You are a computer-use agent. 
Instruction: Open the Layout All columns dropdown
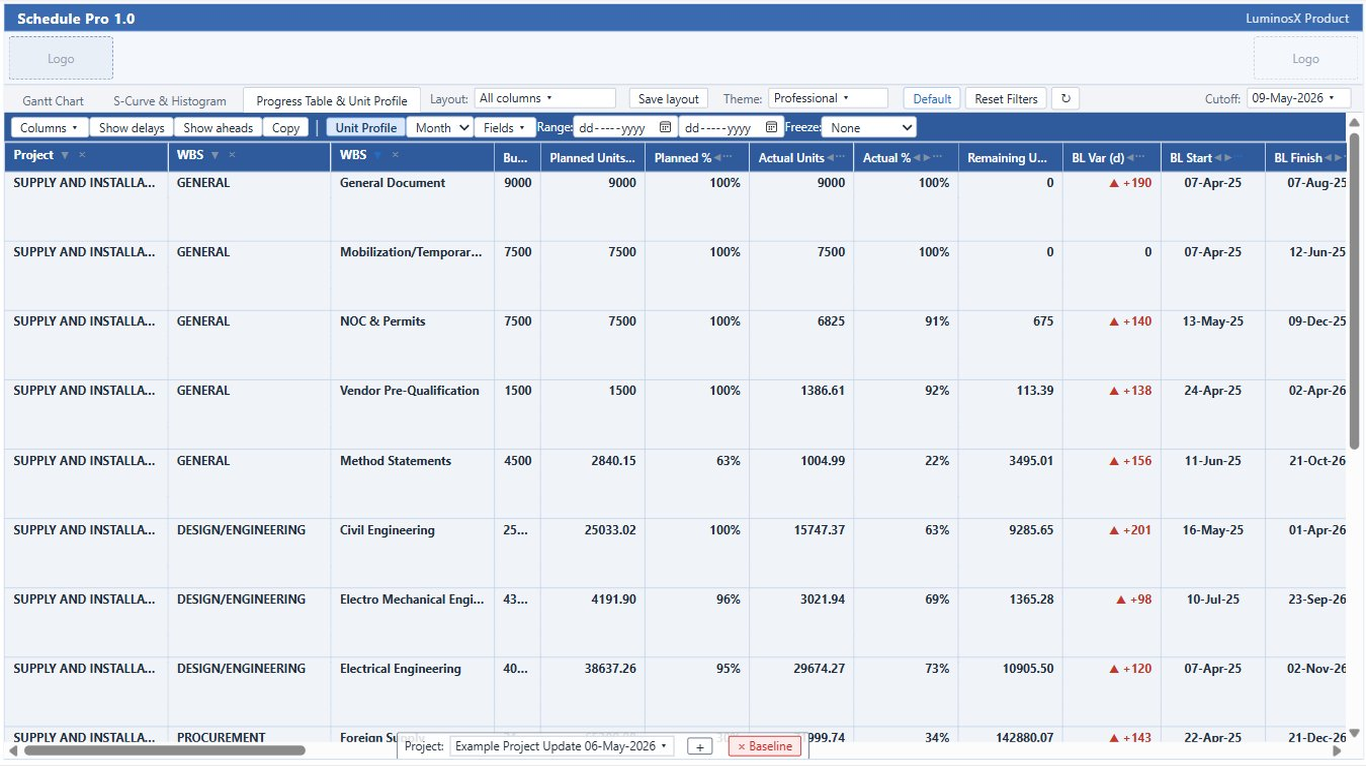click(545, 98)
